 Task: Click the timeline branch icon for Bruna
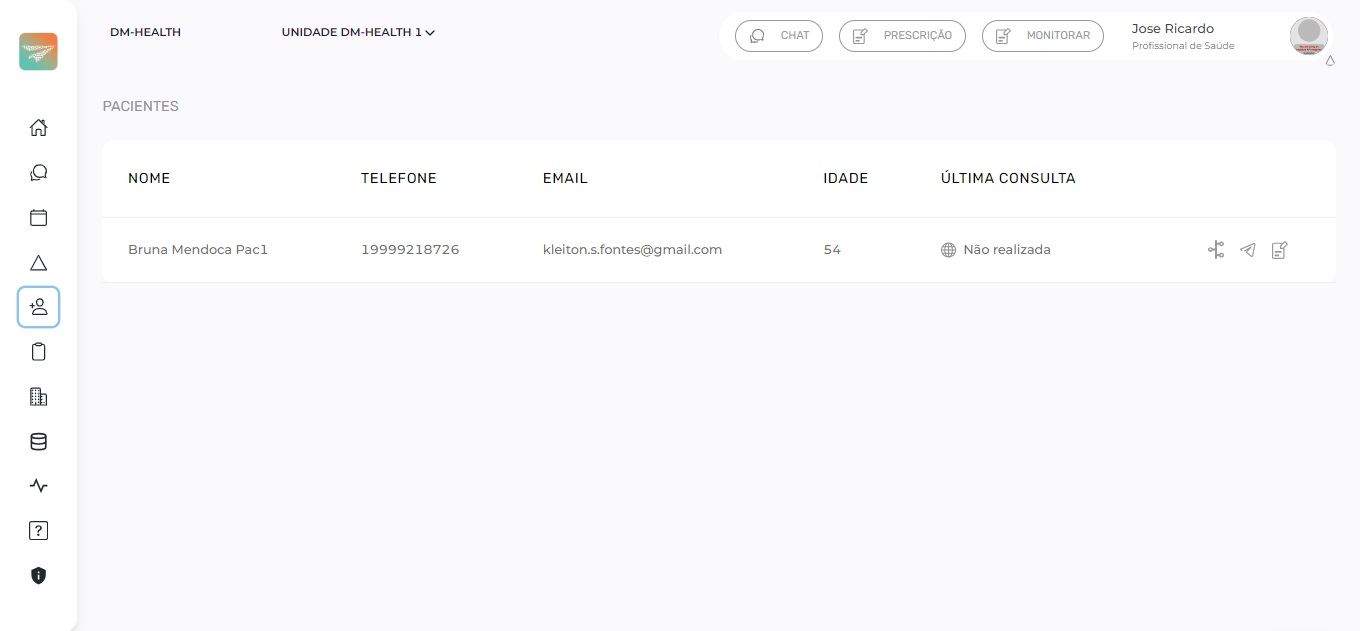[1216, 250]
